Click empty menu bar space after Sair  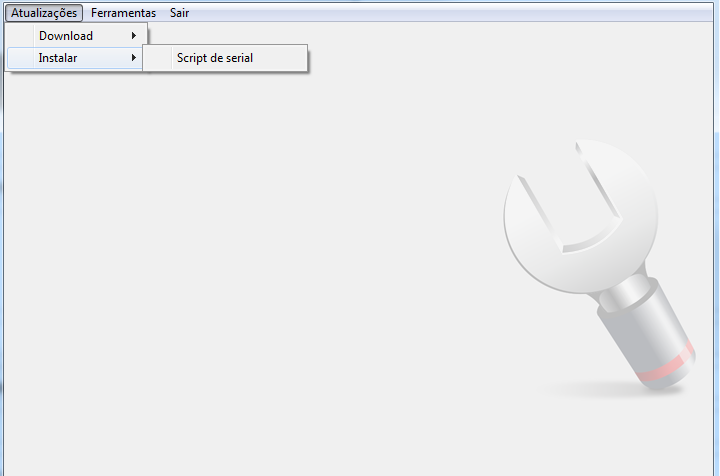450,13
